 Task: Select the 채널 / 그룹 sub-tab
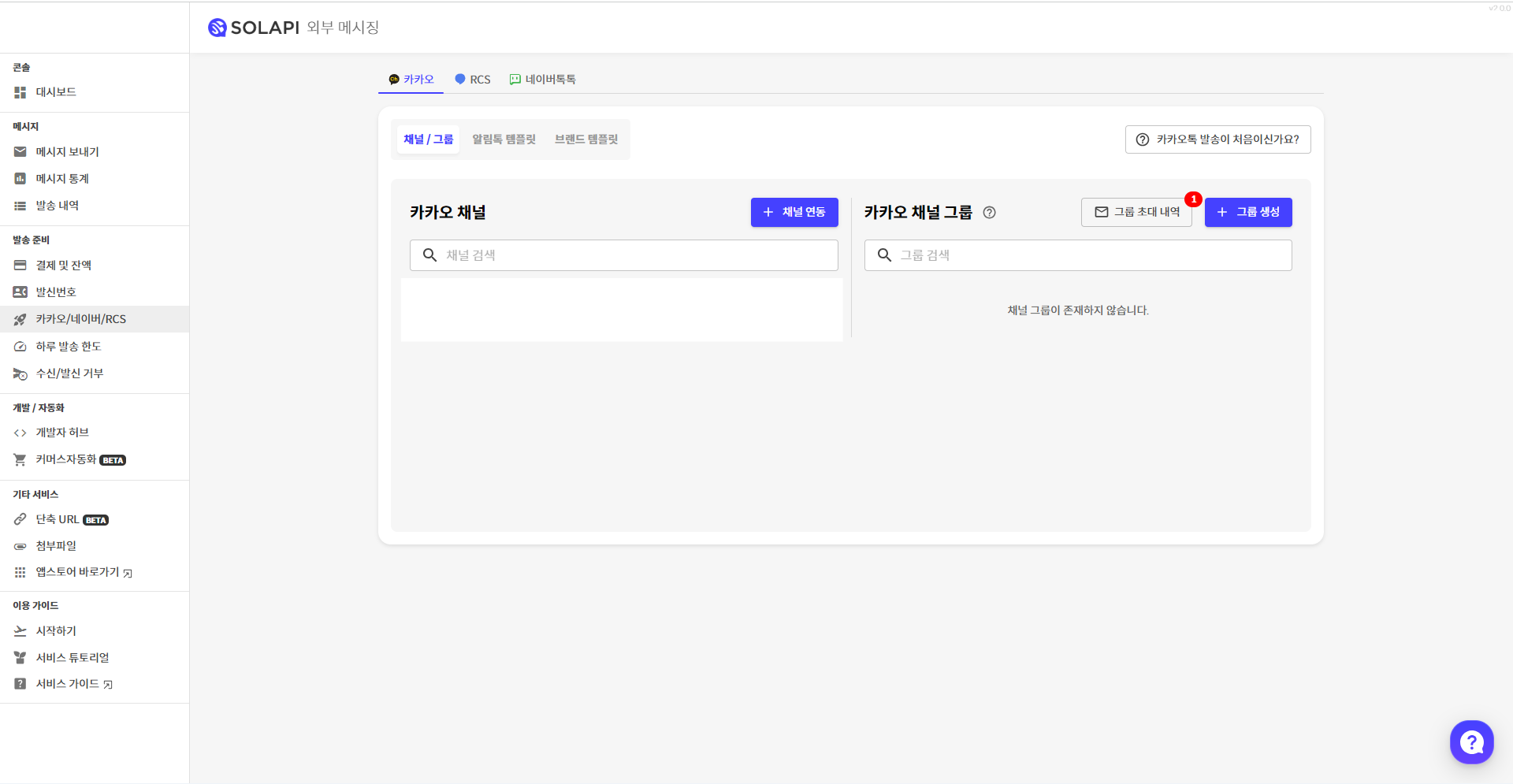coord(428,139)
